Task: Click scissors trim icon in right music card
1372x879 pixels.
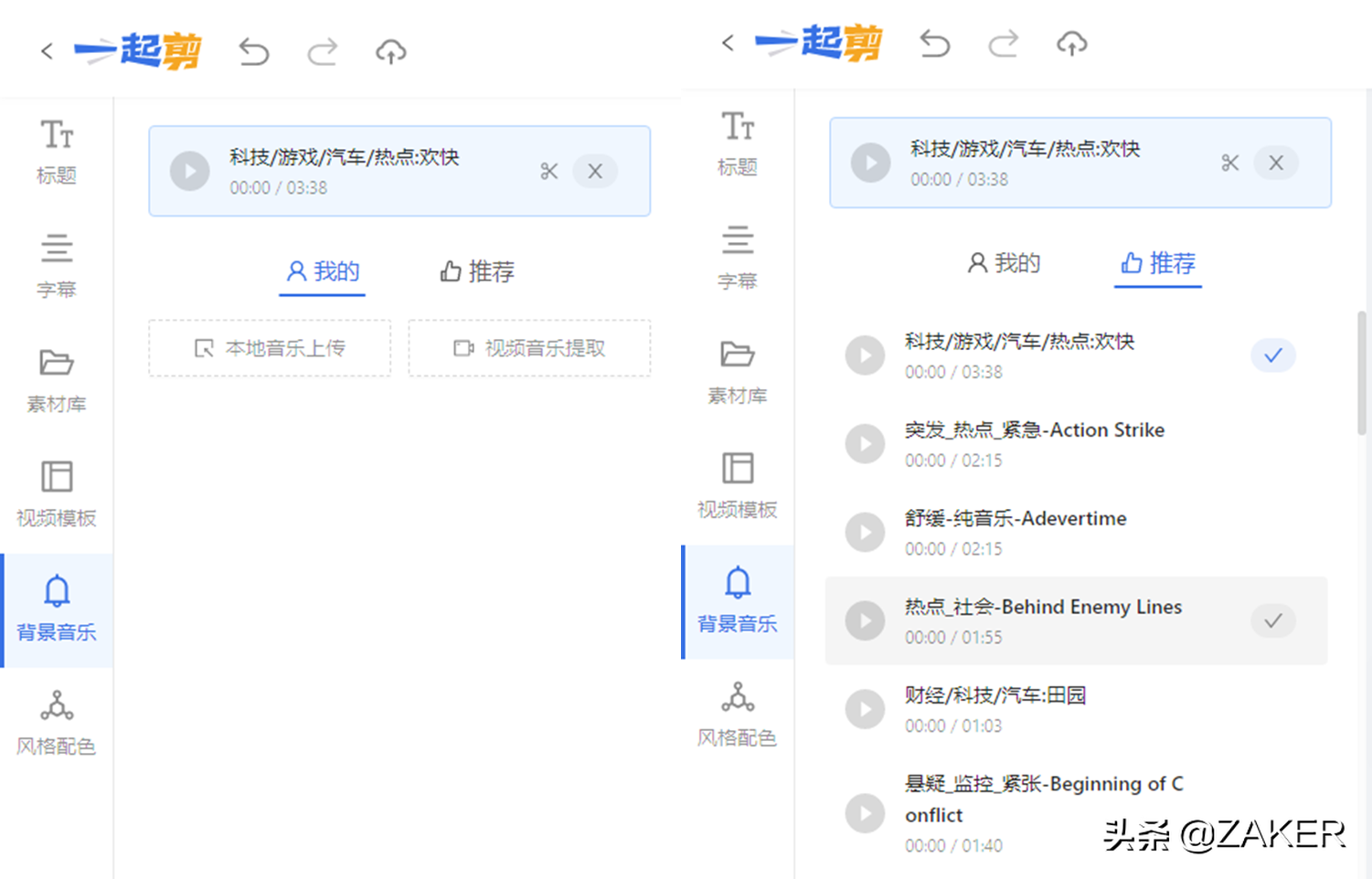Action: tap(1229, 163)
